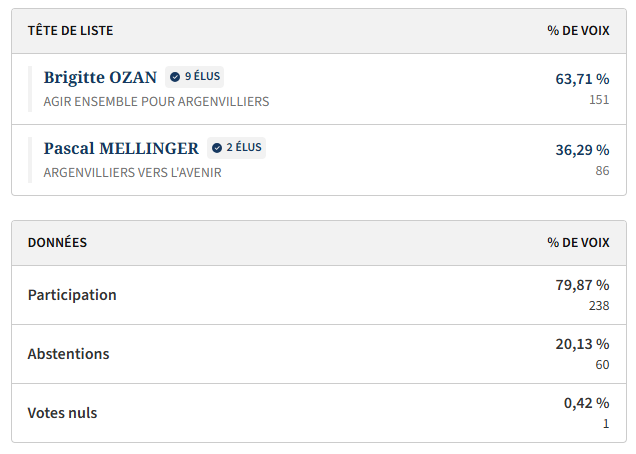Viewport: 636px width, 454px height.
Task: Click the DONNÉES column header
Action: tap(57, 242)
